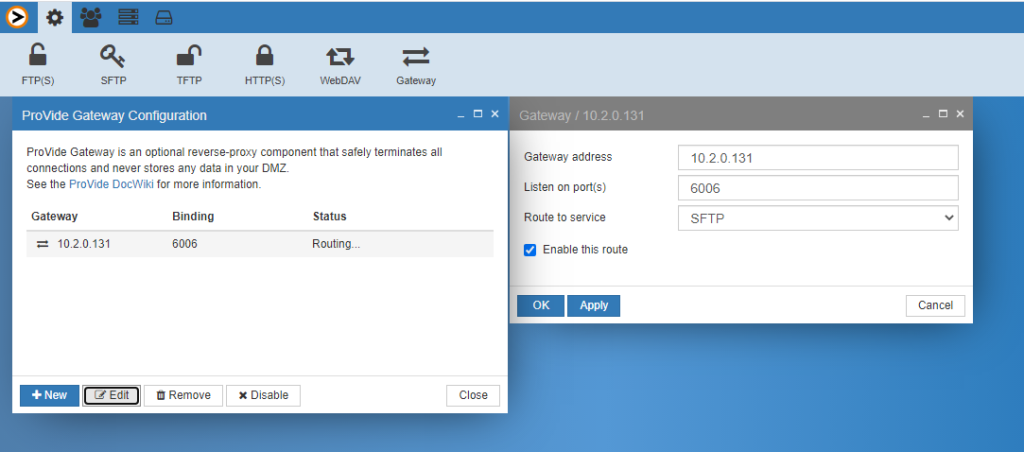Open the ProVide logo home icon
The height and width of the screenshot is (452, 1024).
18,18
